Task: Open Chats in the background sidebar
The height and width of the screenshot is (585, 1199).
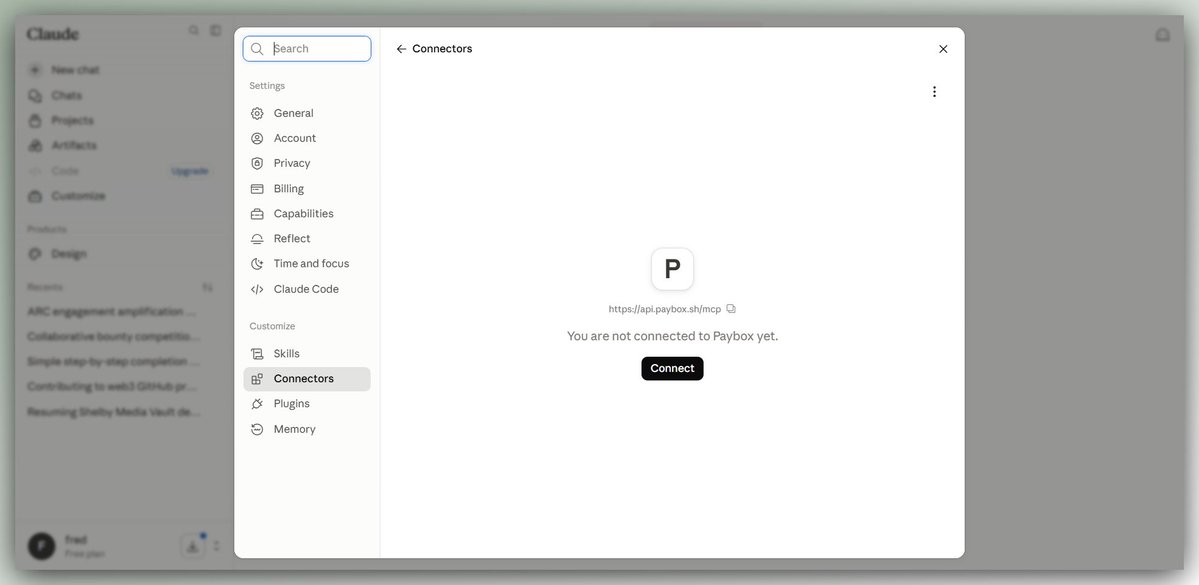Action: click(x=66, y=96)
